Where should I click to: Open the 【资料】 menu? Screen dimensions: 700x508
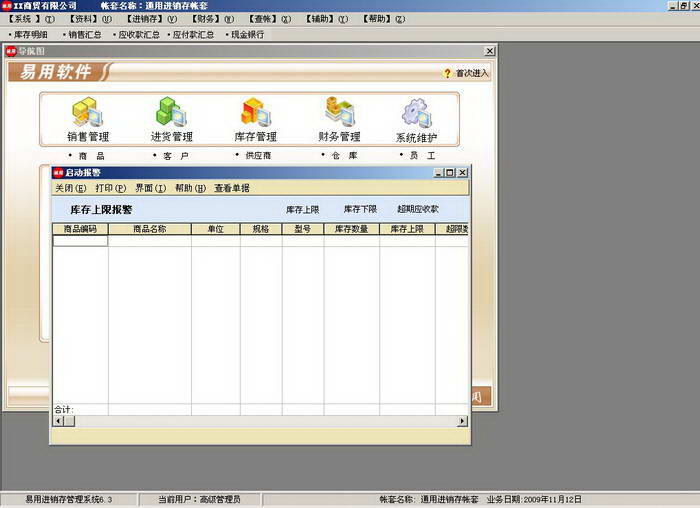click(x=89, y=19)
